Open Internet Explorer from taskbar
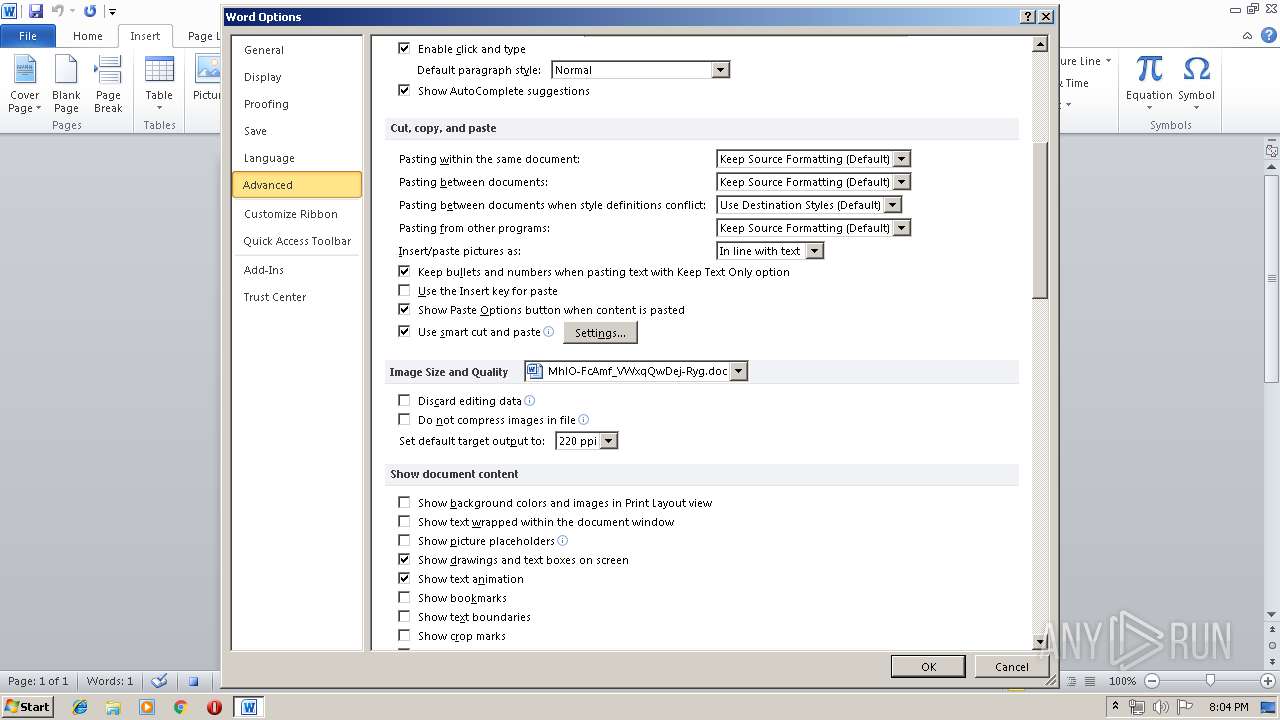 click(80, 707)
